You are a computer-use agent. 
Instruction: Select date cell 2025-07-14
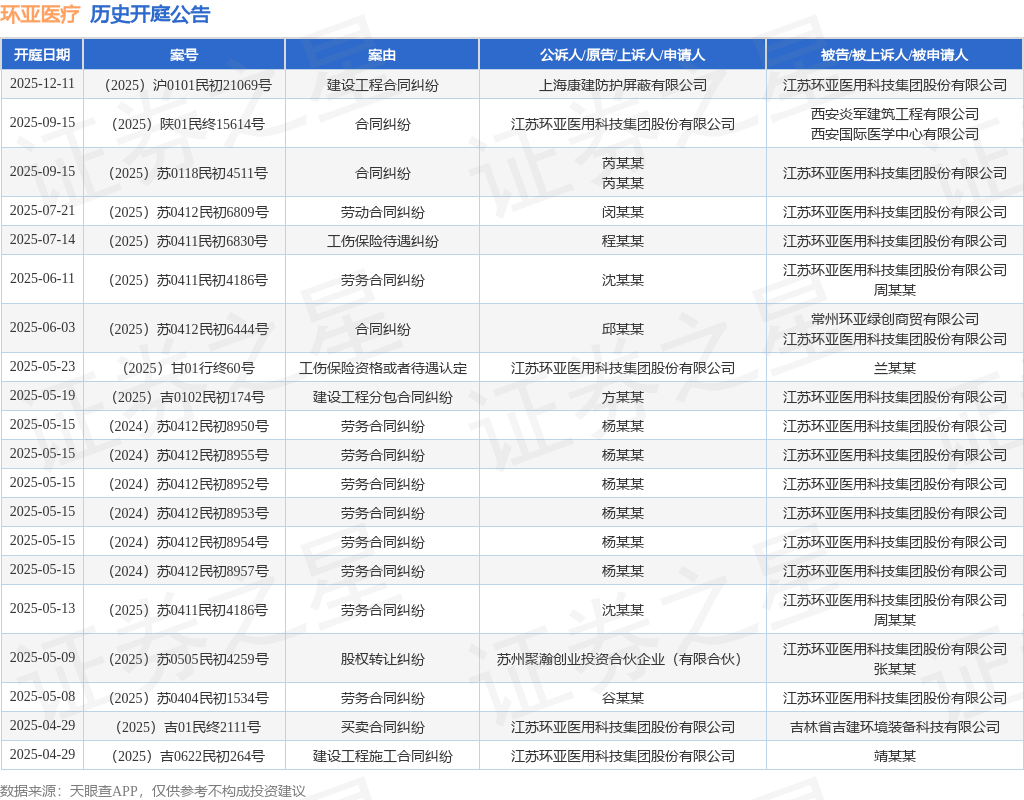42,240
